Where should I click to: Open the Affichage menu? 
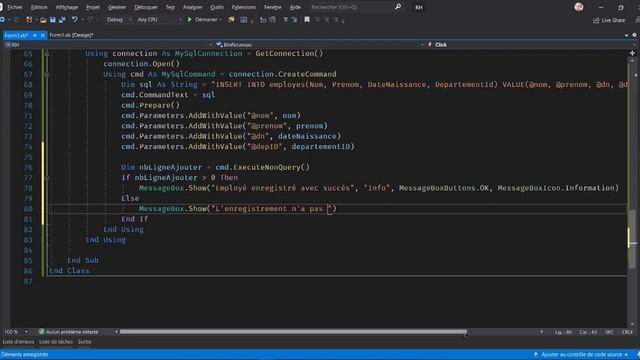(x=67, y=7)
